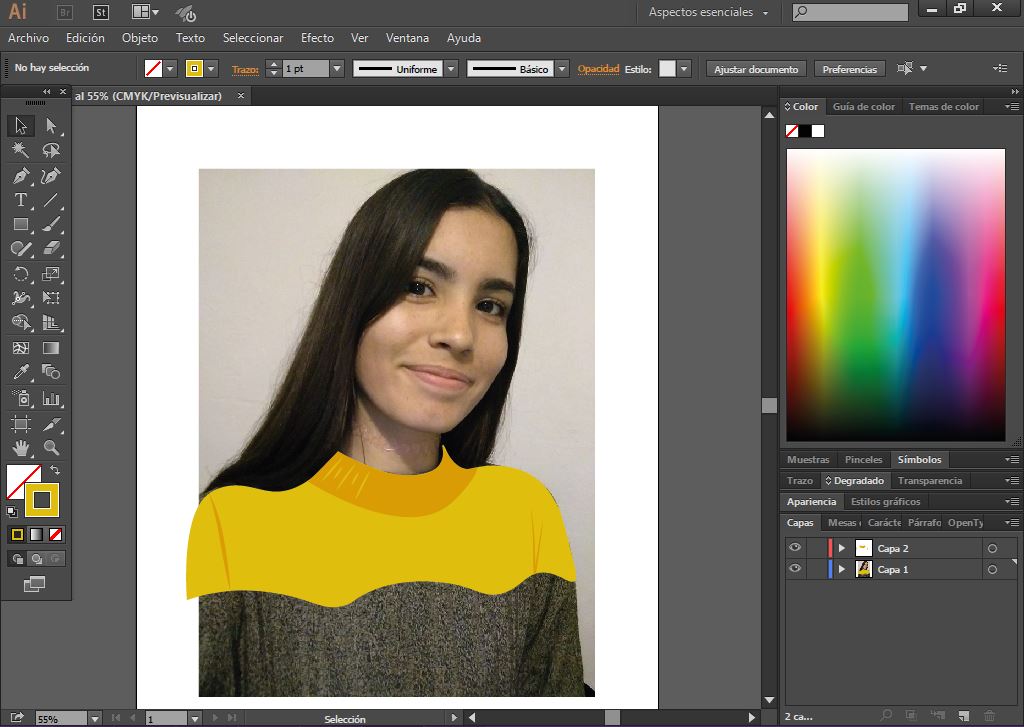This screenshot has height=727, width=1024.
Task: Click the vertical scrollbar thumb
Action: [x=769, y=405]
